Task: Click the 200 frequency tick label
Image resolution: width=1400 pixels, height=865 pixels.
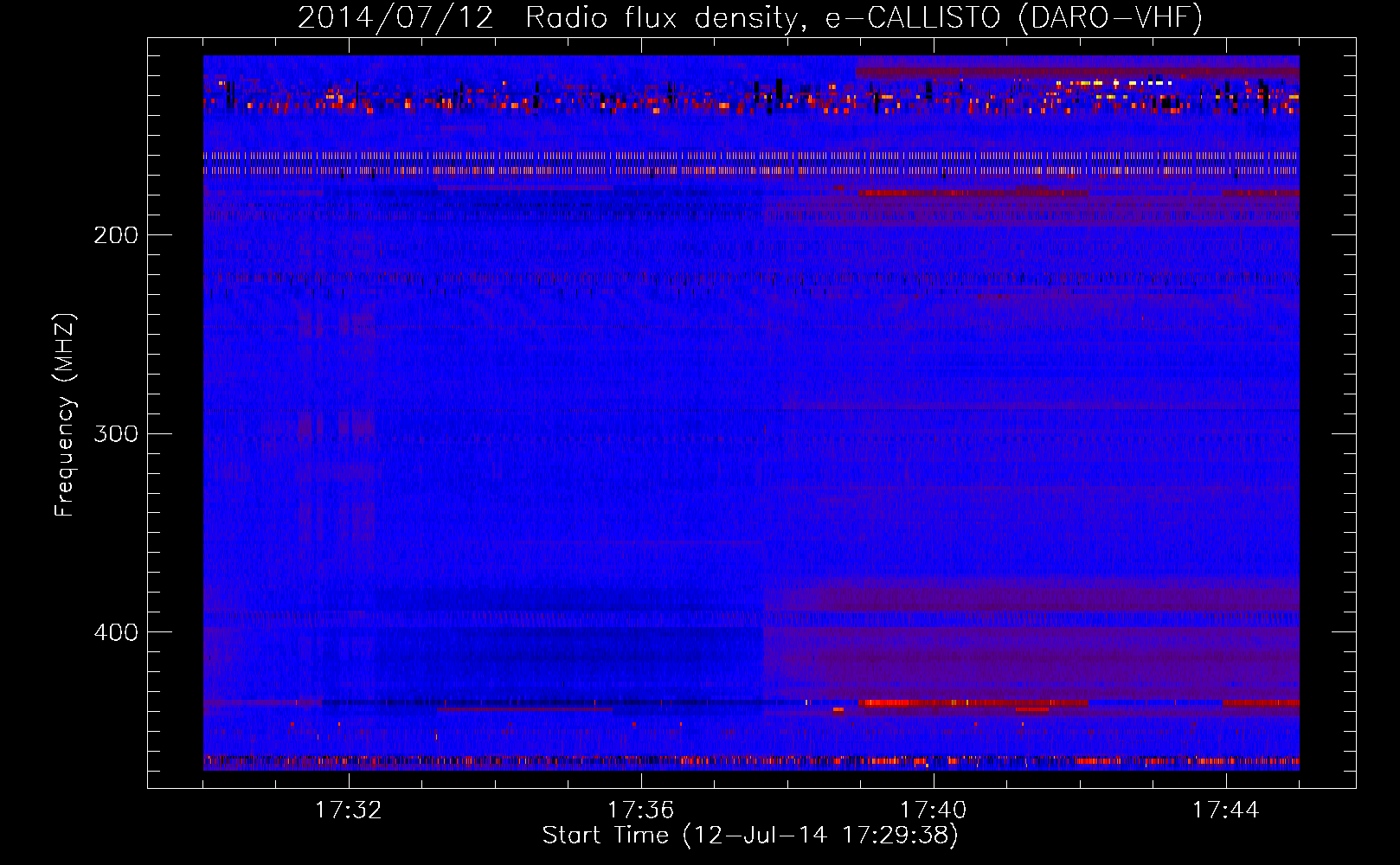Action: coord(115,235)
